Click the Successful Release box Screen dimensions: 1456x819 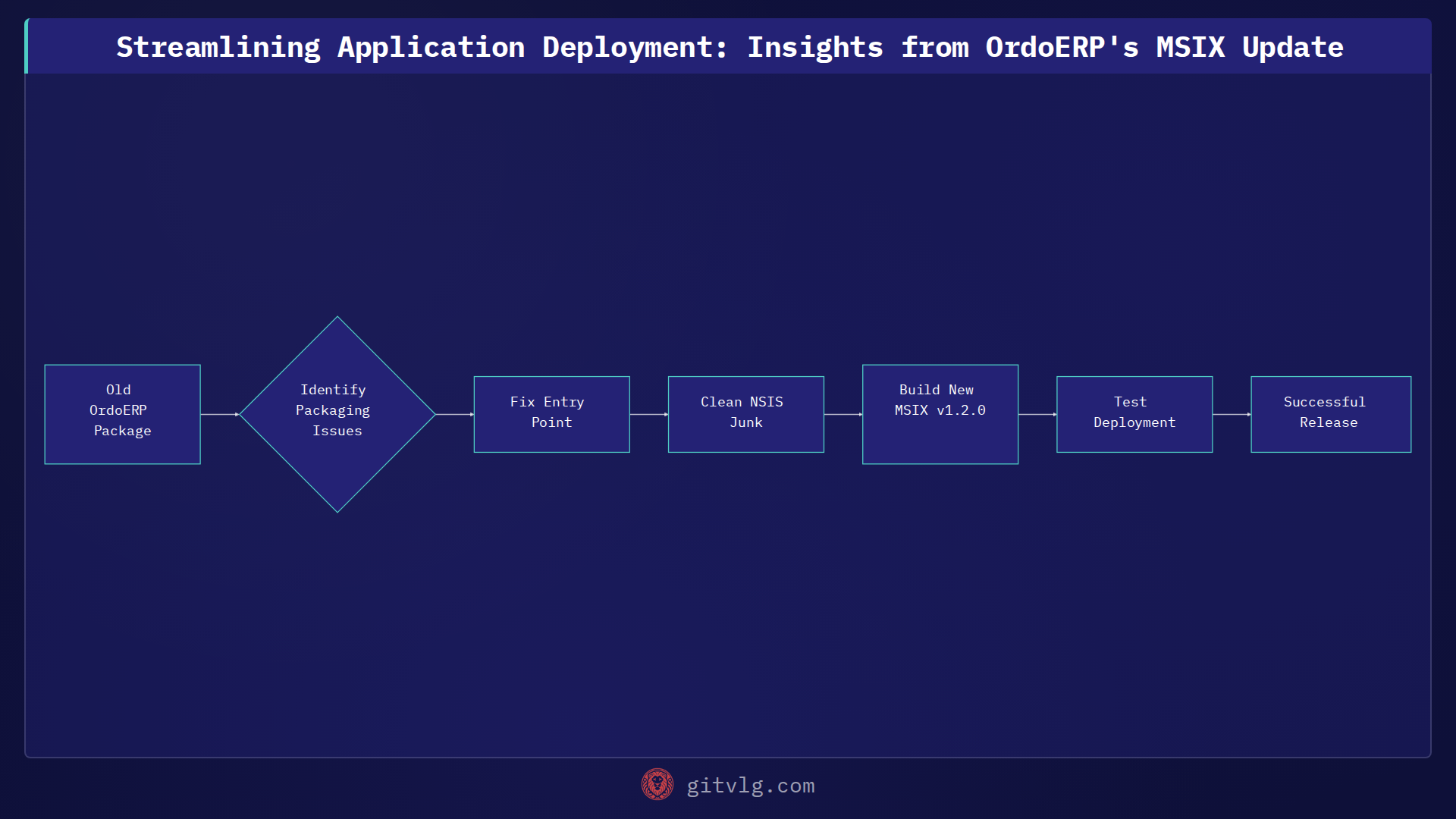(1330, 414)
